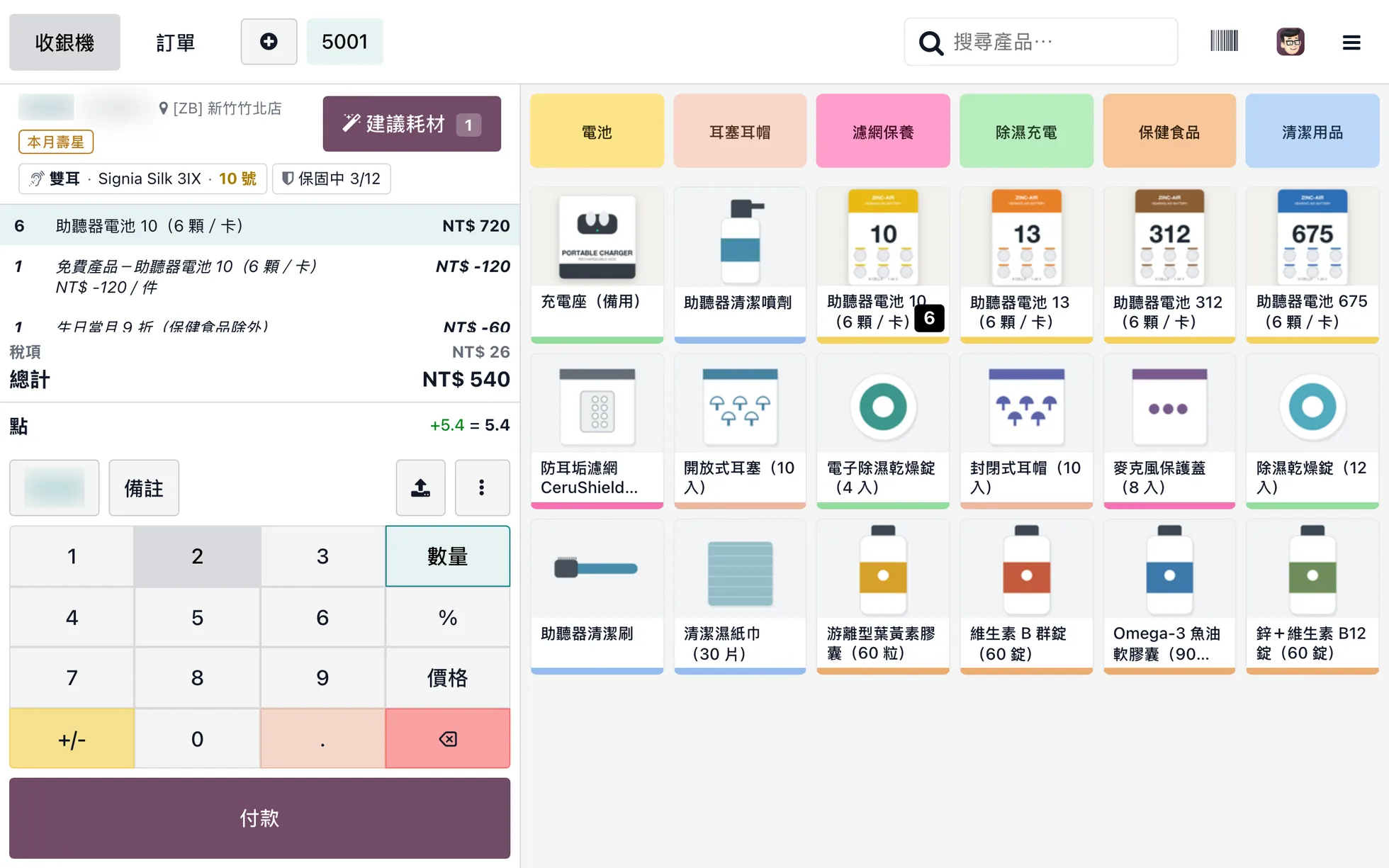Filter by 耳塞耳帽 category
This screenshot has width=1389, height=868.
tap(740, 131)
